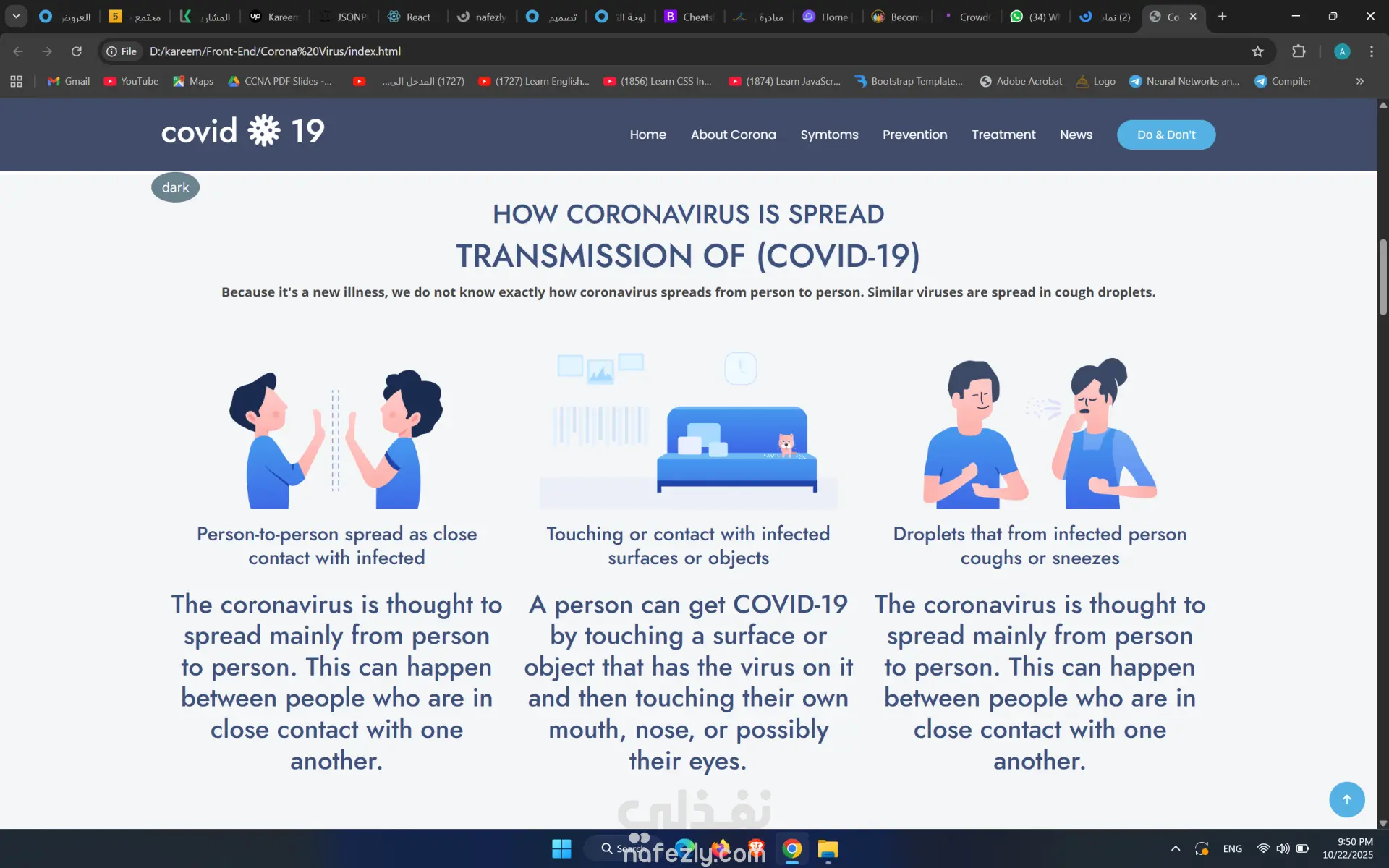This screenshot has height=868, width=1389.
Task: Show more bookmarks with the chevron
Action: [x=1359, y=81]
